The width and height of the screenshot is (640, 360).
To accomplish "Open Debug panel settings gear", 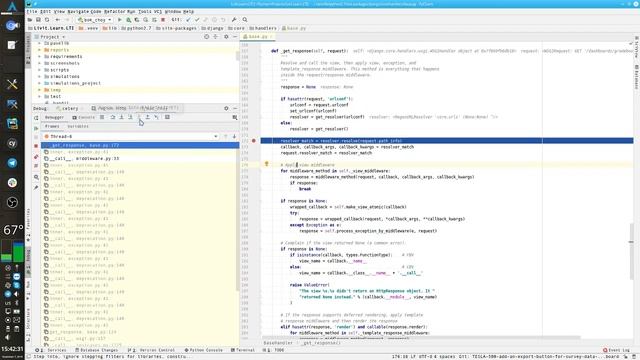I will pos(226,108).
